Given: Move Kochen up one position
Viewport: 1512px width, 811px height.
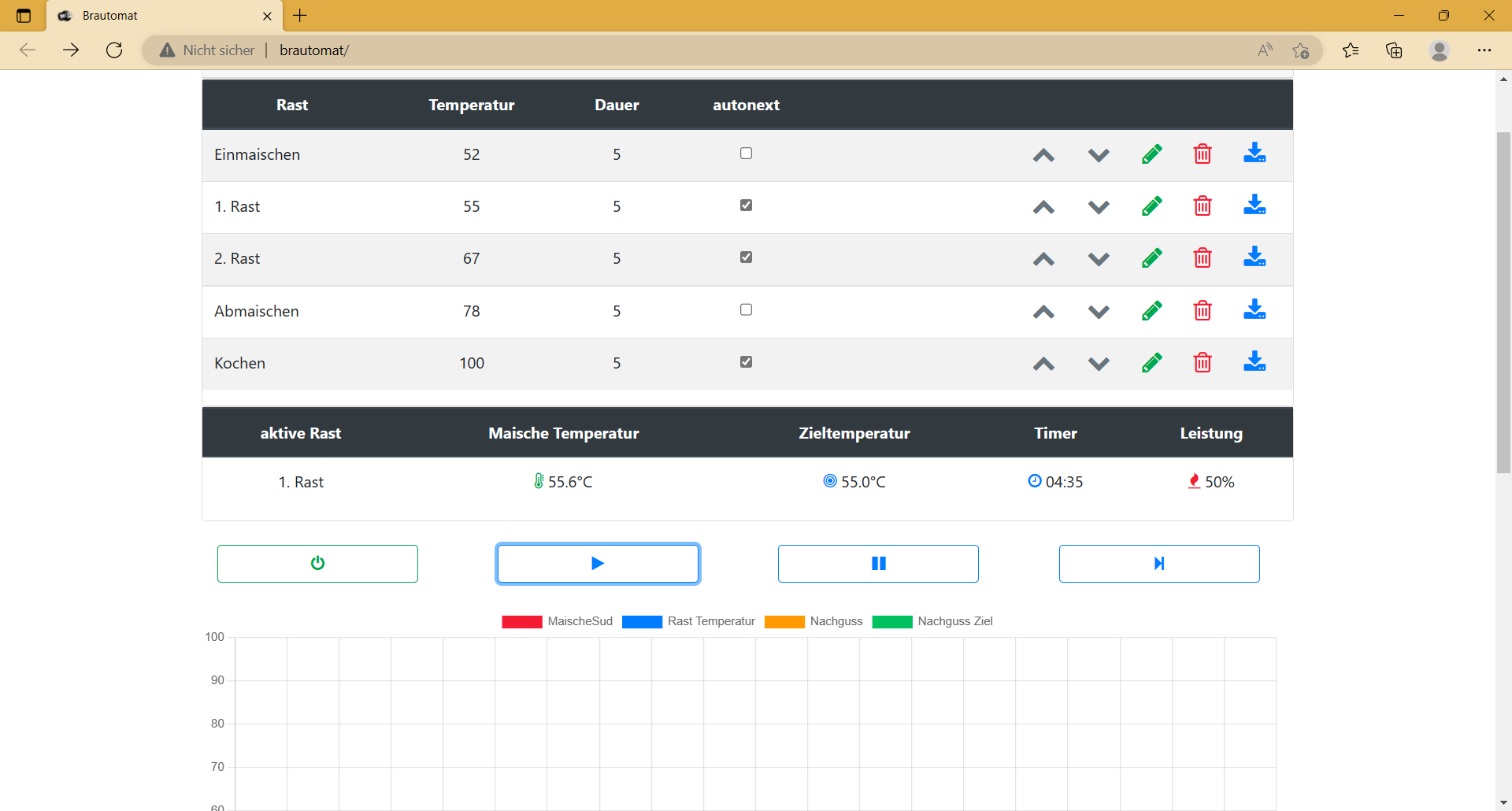Looking at the screenshot, I should [1043, 364].
